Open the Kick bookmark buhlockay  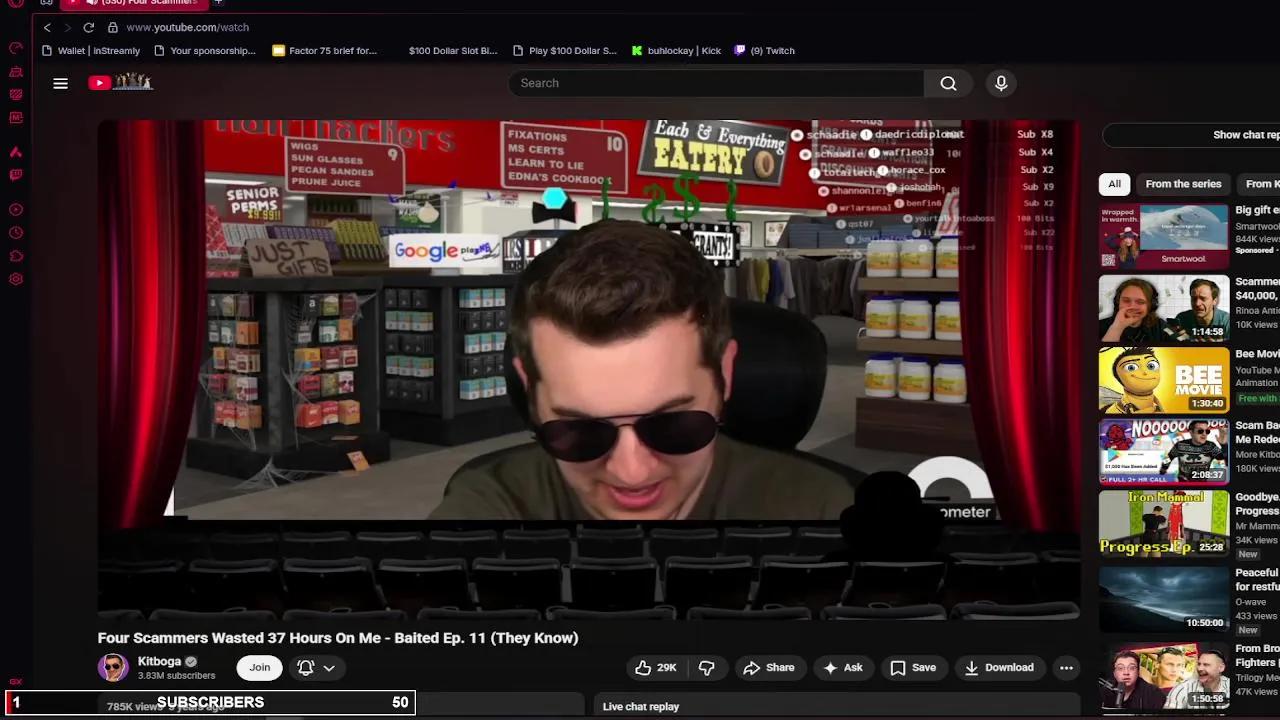676,50
